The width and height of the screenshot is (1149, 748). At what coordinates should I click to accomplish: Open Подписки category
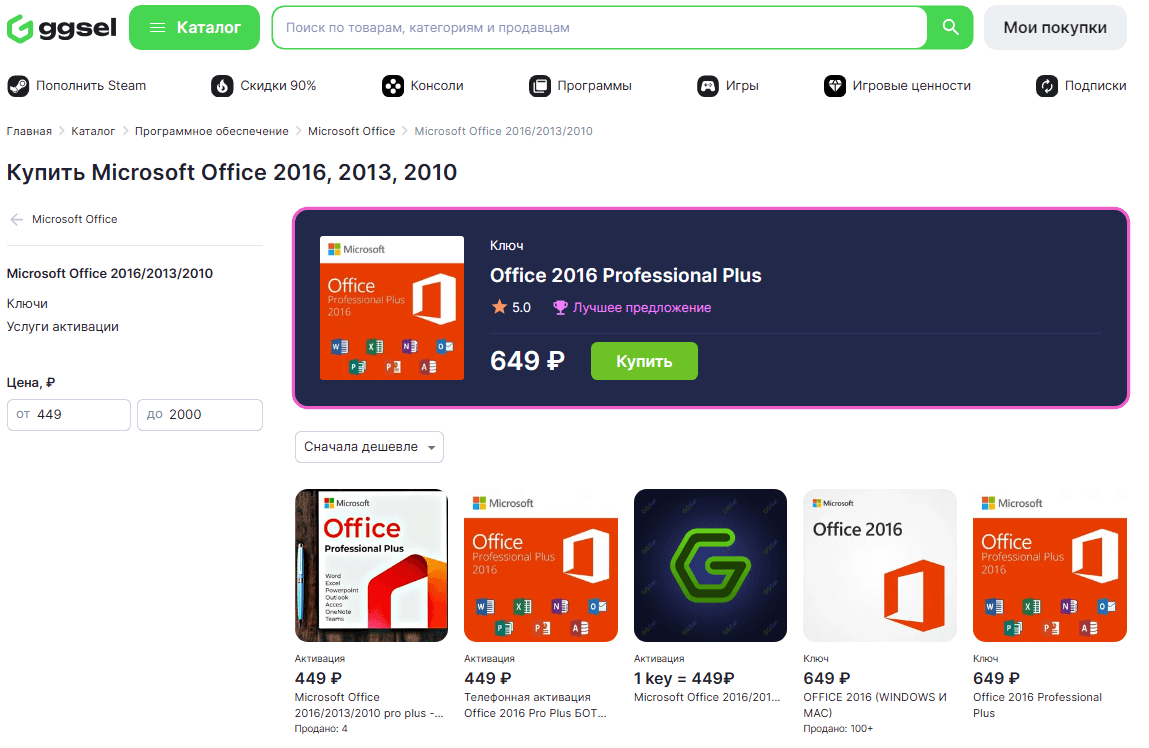[x=1096, y=86]
